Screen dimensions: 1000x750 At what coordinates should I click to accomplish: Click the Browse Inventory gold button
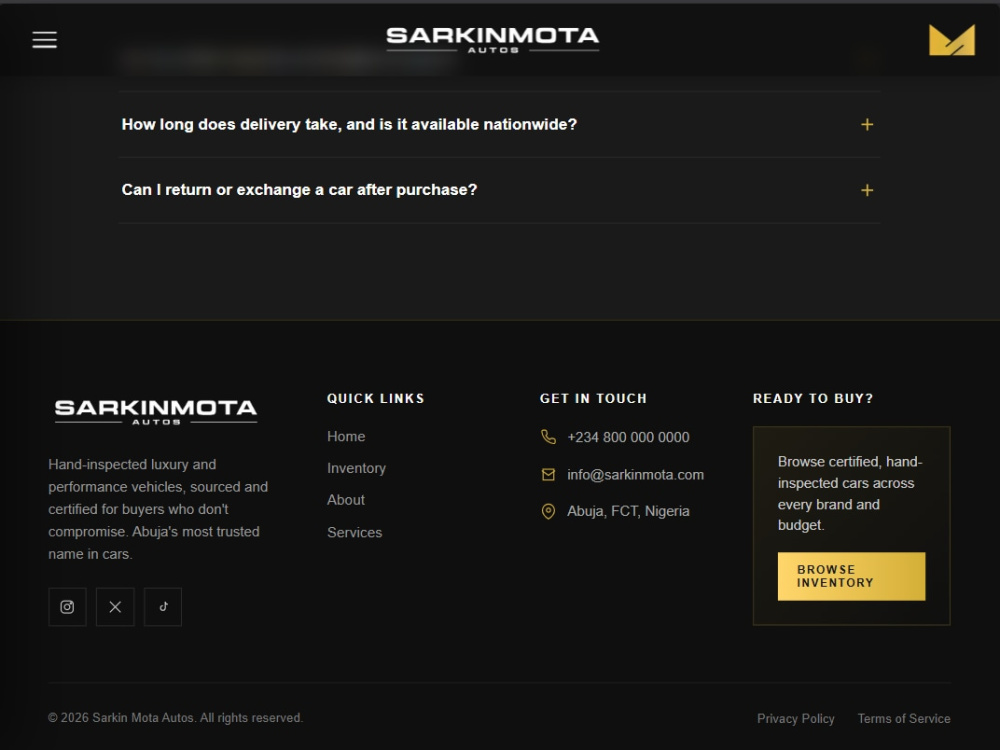[x=851, y=576]
